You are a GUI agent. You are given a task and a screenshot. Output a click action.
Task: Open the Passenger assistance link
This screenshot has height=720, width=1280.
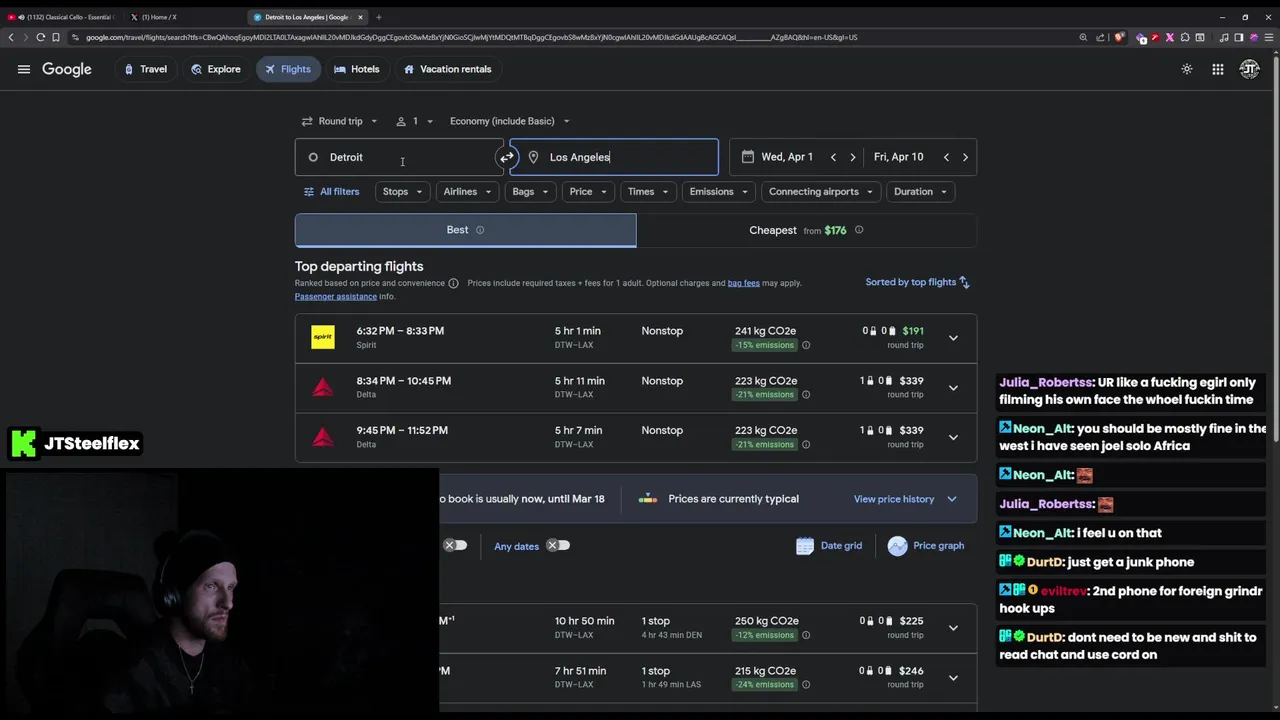(x=335, y=296)
